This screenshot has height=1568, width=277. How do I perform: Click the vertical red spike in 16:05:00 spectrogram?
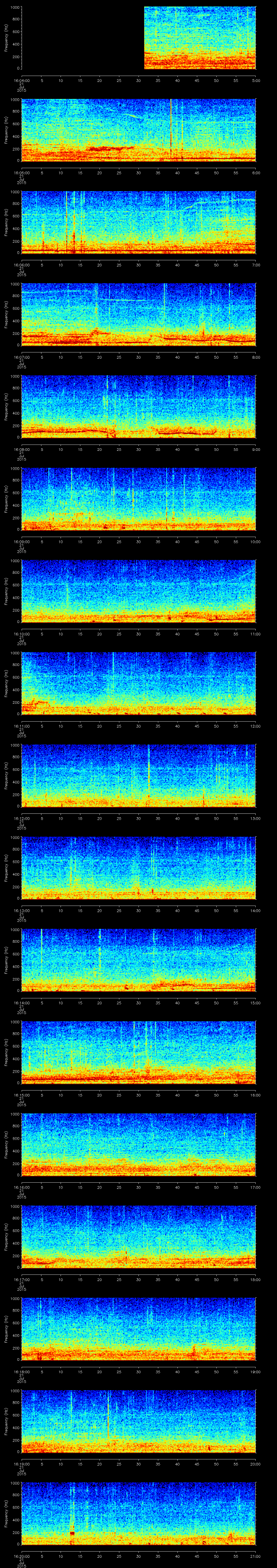point(171,130)
